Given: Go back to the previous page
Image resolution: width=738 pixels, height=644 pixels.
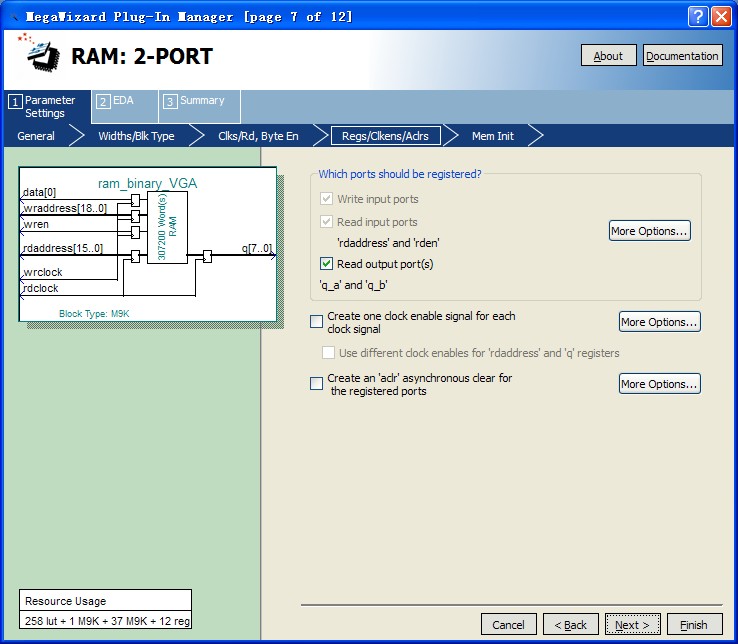Looking at the screenshot, I should pyautogui.click(x=570, y=624).
